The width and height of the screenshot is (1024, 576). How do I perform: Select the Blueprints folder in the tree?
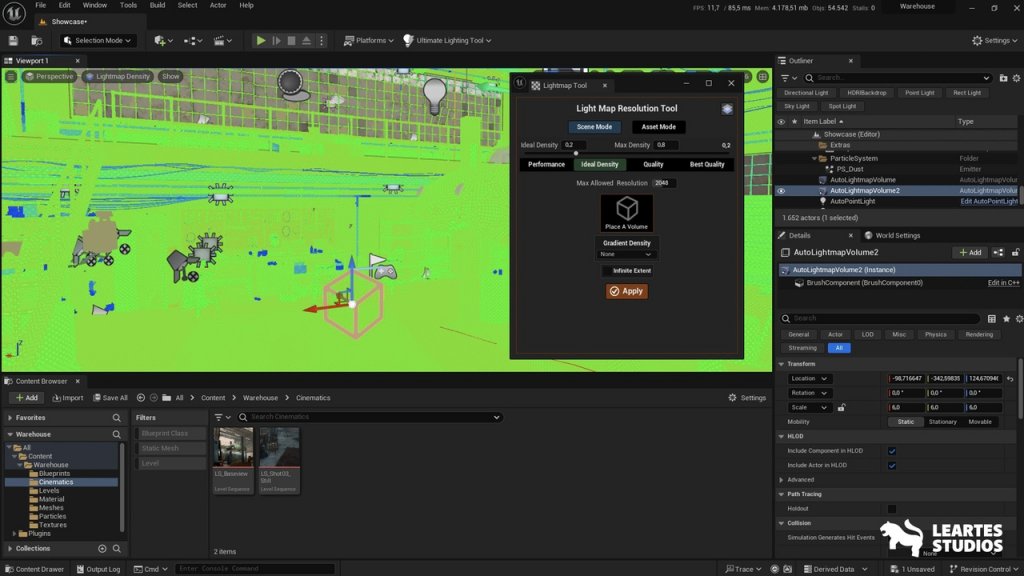pyautogui.click(x=54, y=473)
